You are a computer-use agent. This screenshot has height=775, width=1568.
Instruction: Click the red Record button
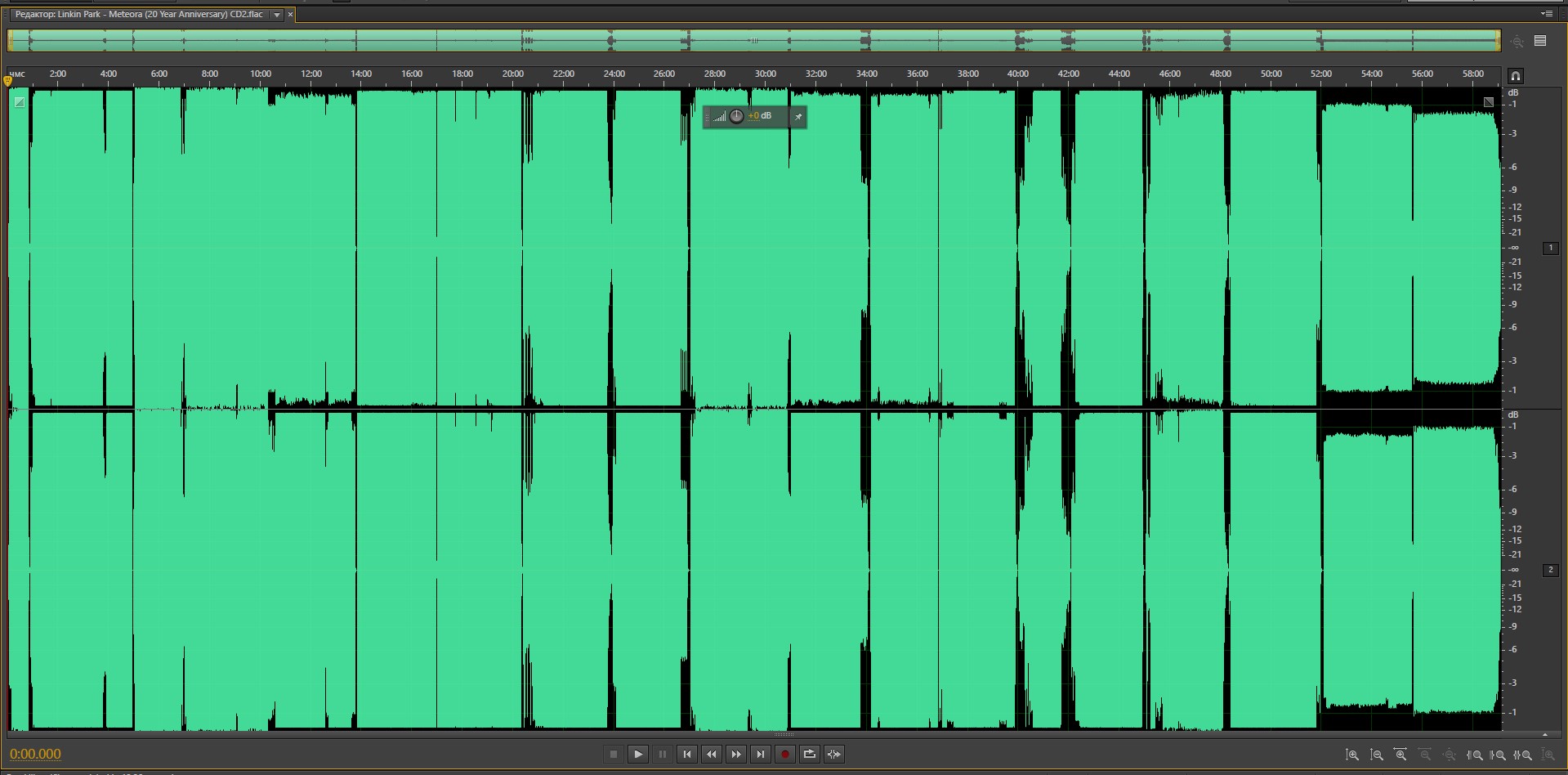pyautogui.click(x=785, y=755)
